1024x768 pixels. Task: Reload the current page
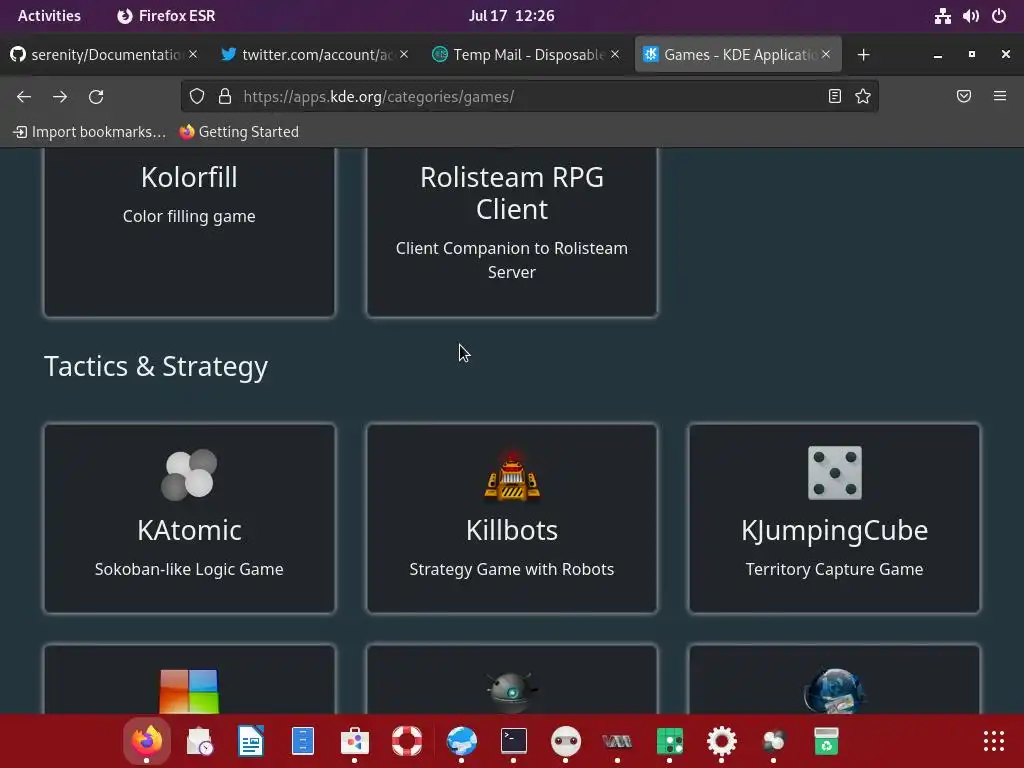coord(96,97)
